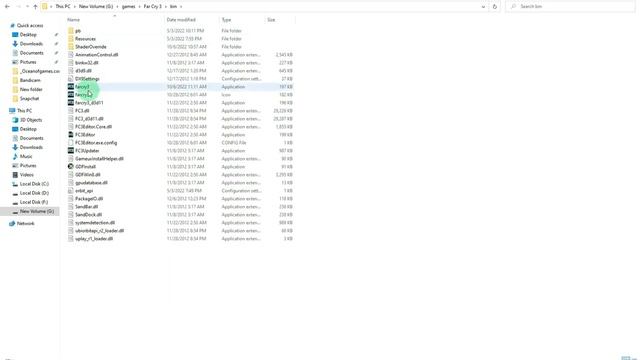This screenshot has height=360, width=640.
Task: Click the Network icon in sidebar
Action: point(12,223)
